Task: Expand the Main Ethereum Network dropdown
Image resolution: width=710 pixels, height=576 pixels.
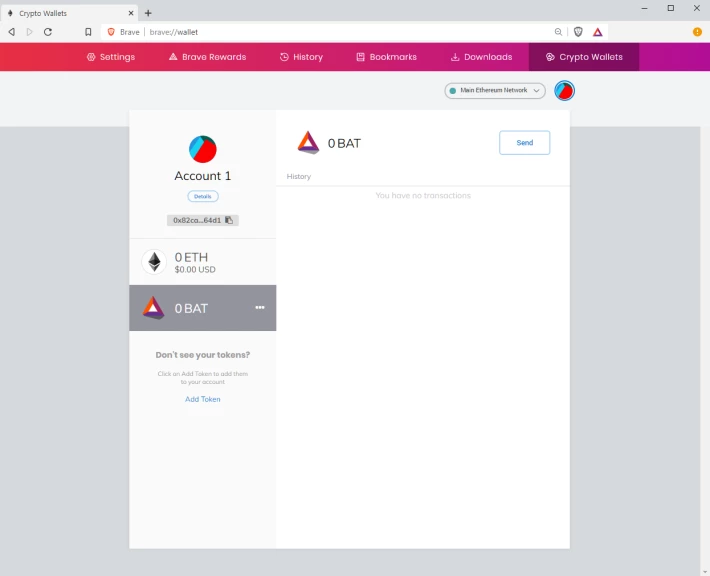Action: (x=494, y=91)
